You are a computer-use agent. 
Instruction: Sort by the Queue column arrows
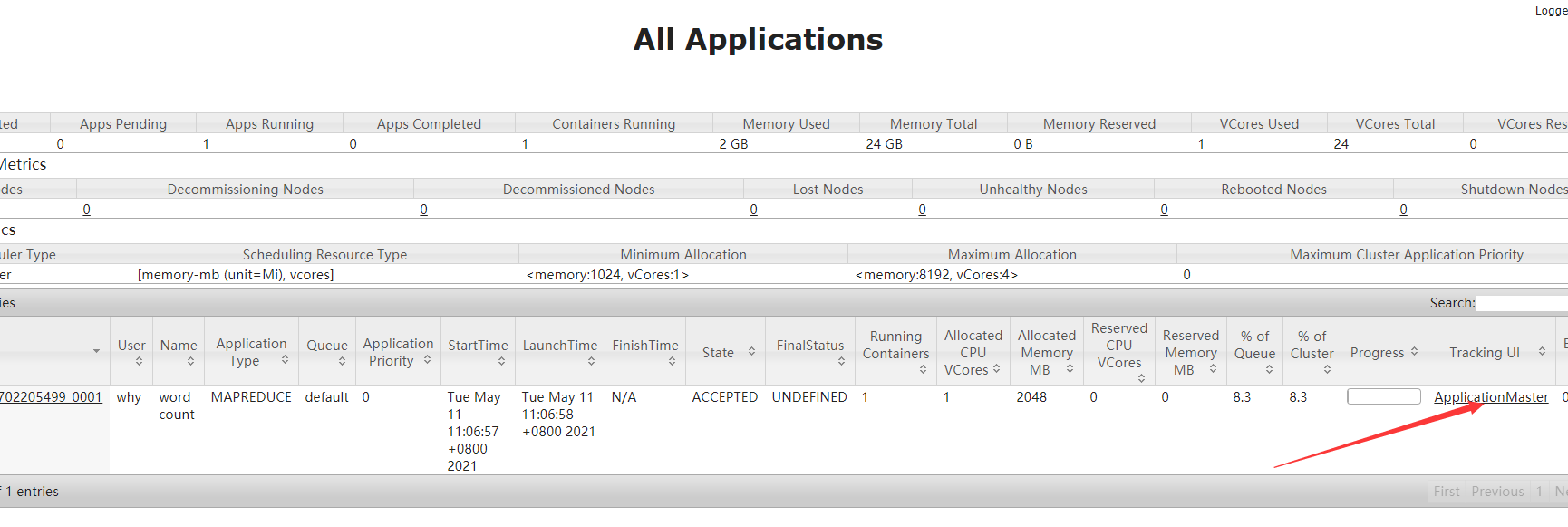[342, 361]
